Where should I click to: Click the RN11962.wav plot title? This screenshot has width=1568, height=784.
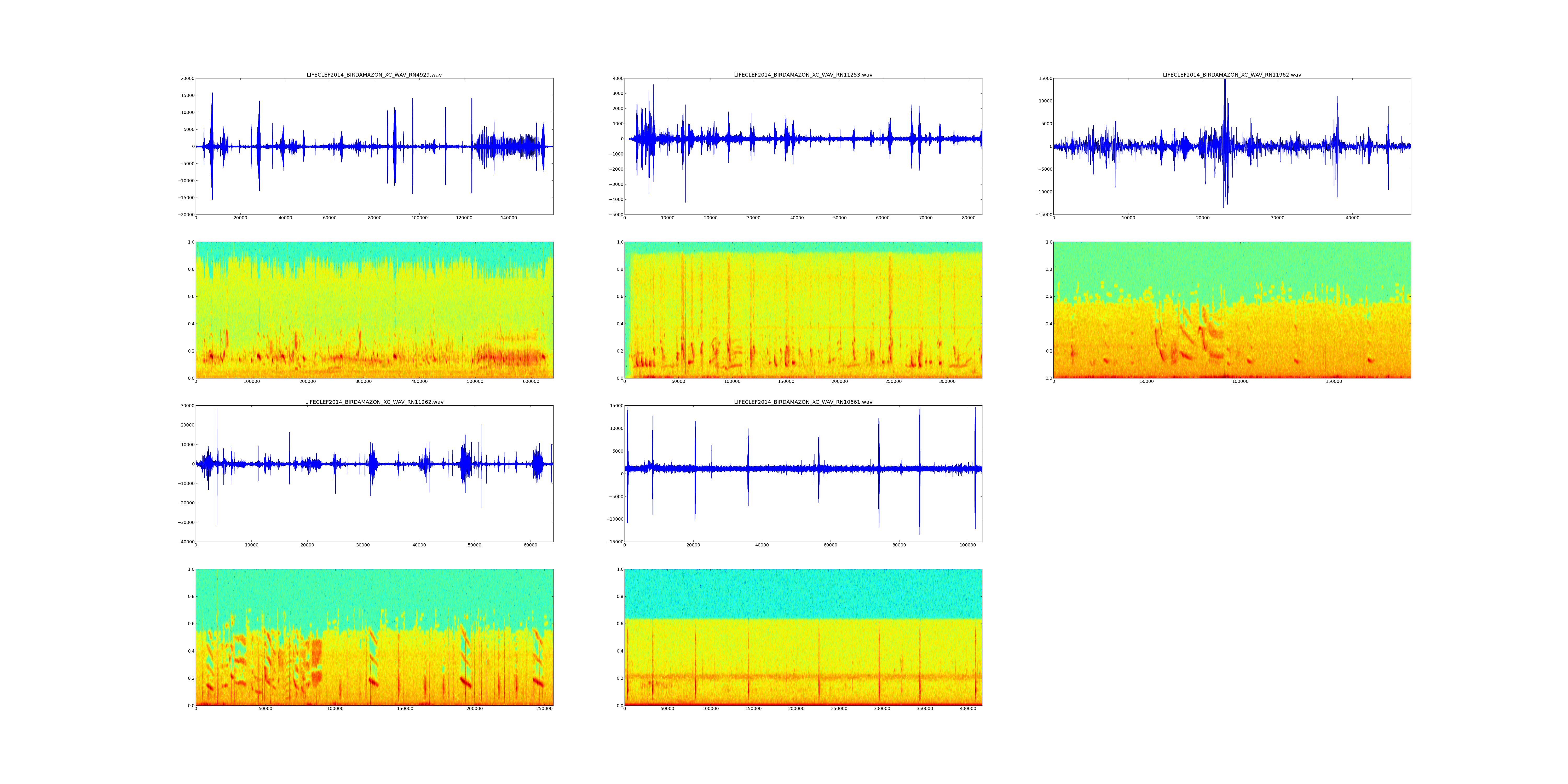pos(1231,75)
